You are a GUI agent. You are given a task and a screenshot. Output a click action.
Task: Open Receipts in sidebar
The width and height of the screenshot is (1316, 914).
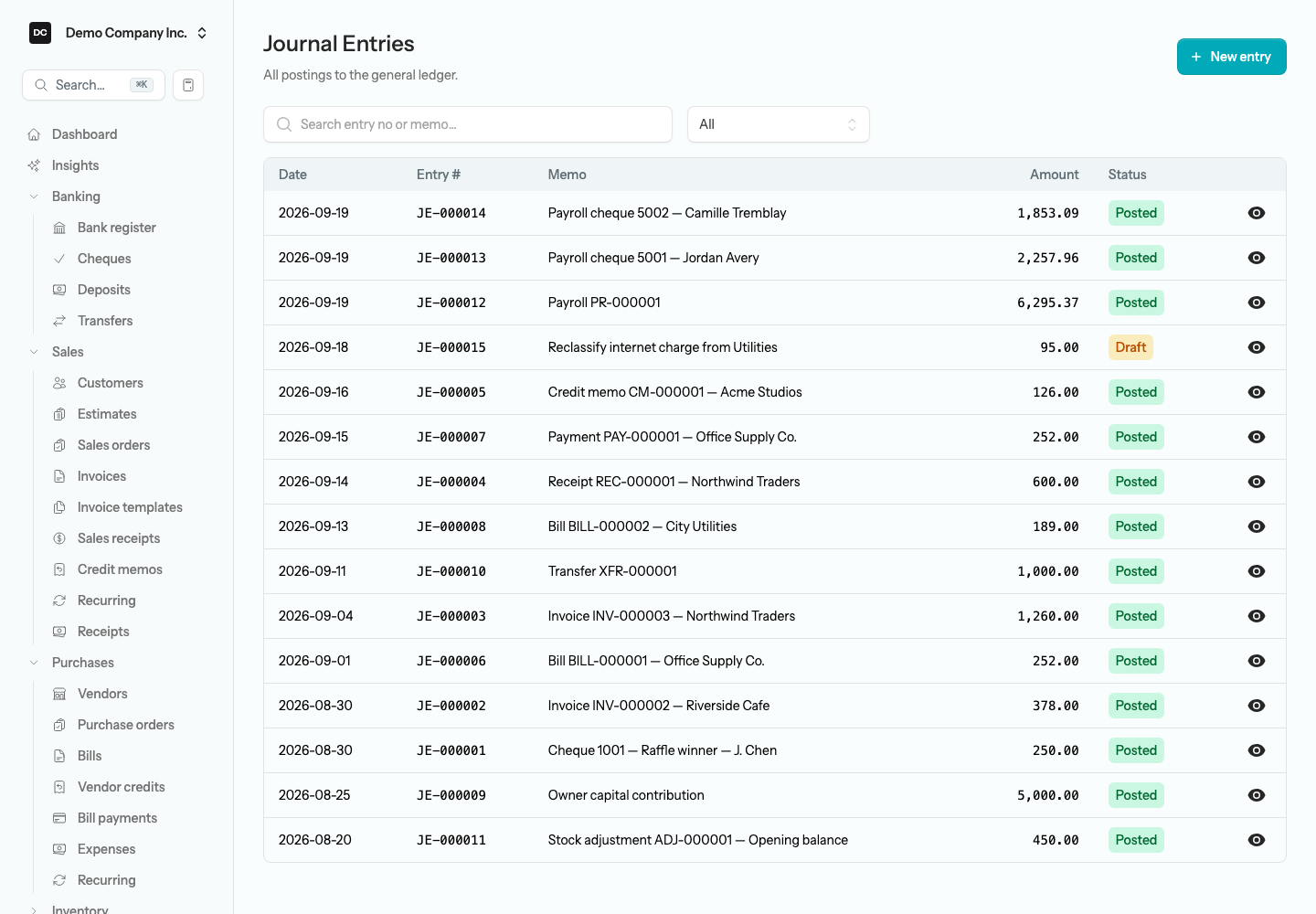point(103,632)
